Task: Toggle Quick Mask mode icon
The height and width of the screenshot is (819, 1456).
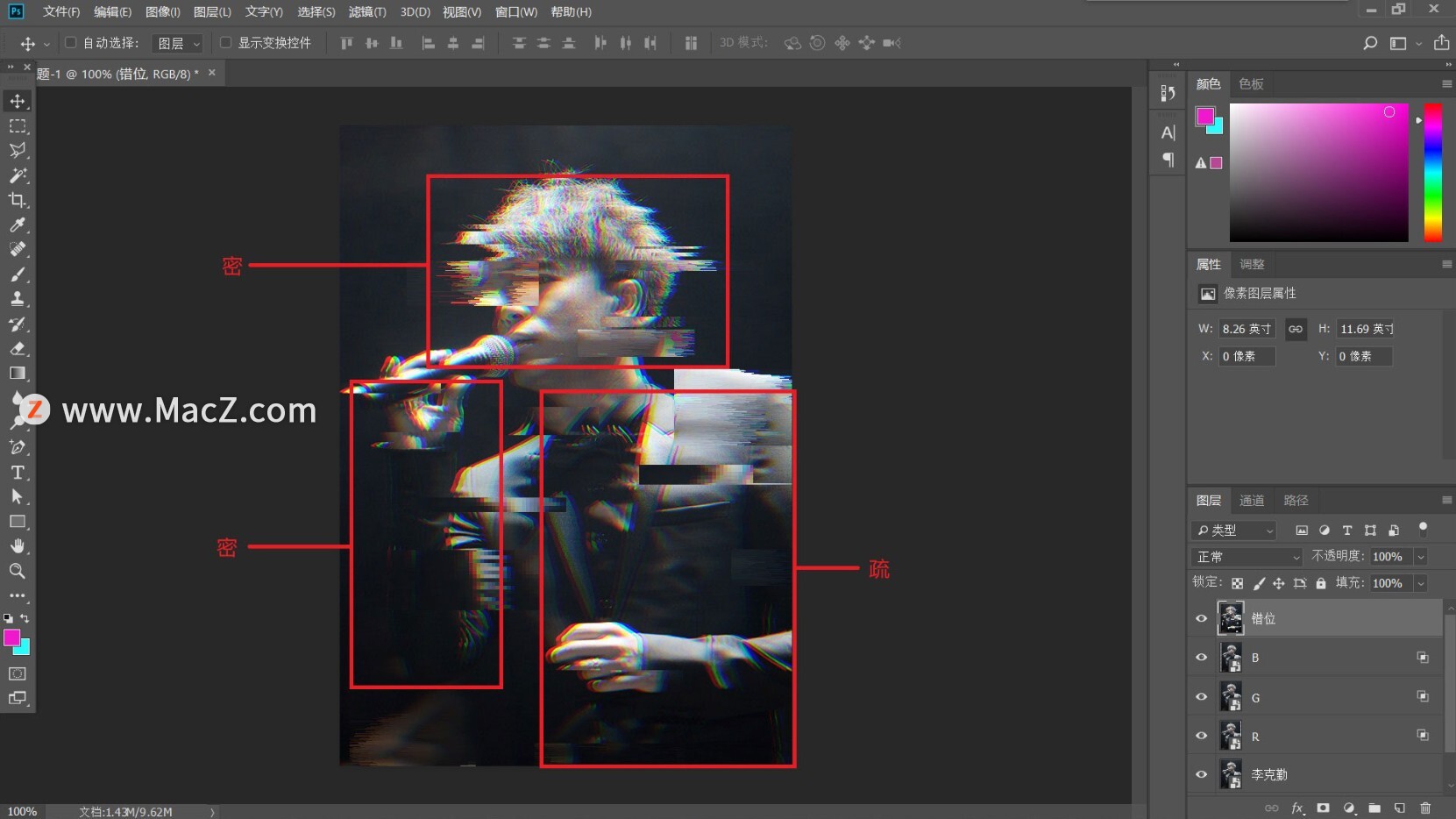Action: point(18,673)
